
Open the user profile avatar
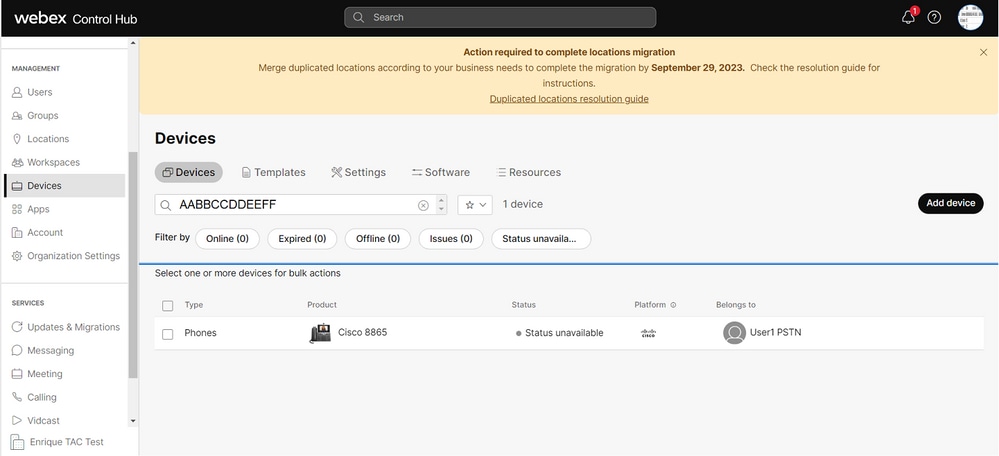click(x=970, y=17)
